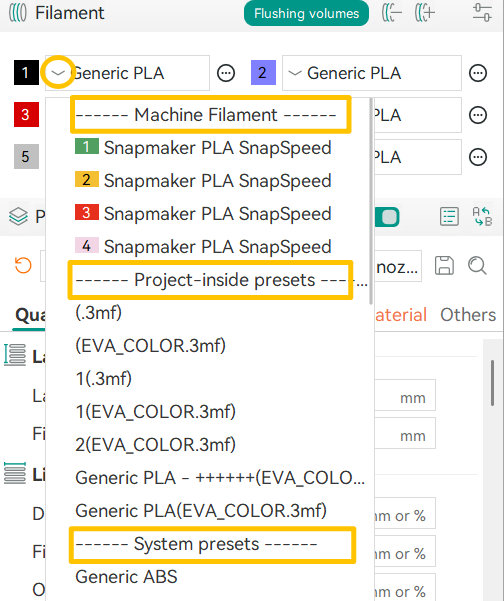
Task: Click the dropdown list scrollbar
Action: 371,201
